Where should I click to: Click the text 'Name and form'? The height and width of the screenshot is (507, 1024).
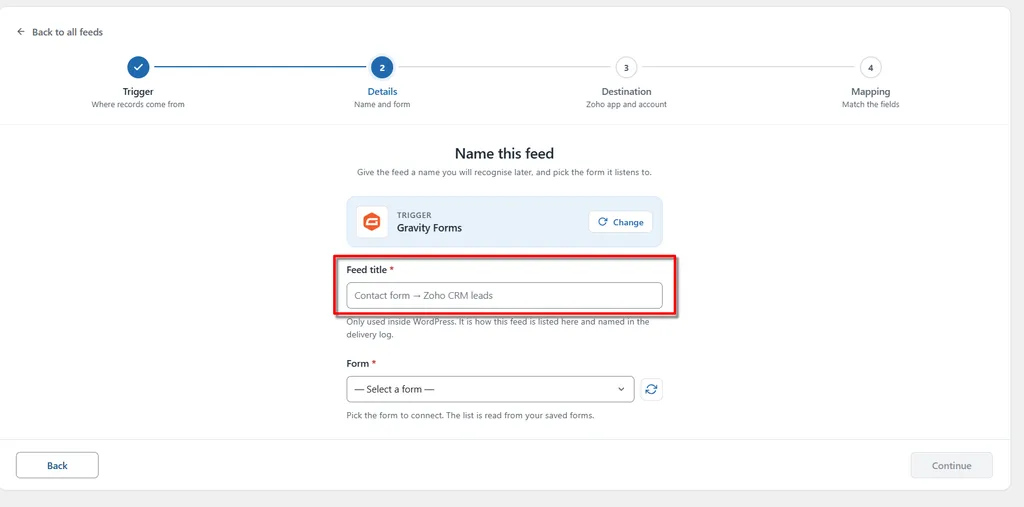[382, 105]
